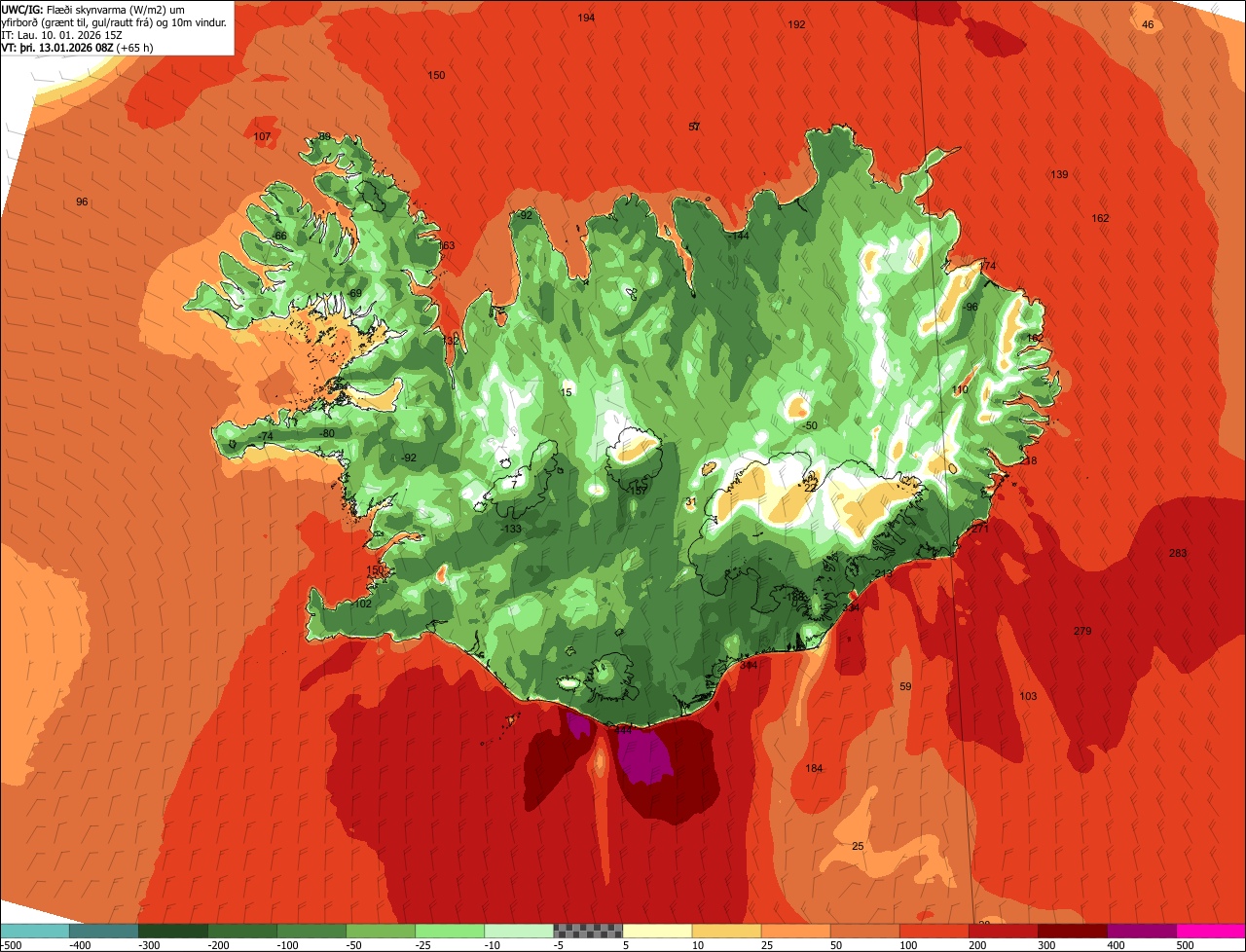Pick the light orange 25 to 50 swatch
This screenshot has height=952, width=1246.
[x=795, y=931]
